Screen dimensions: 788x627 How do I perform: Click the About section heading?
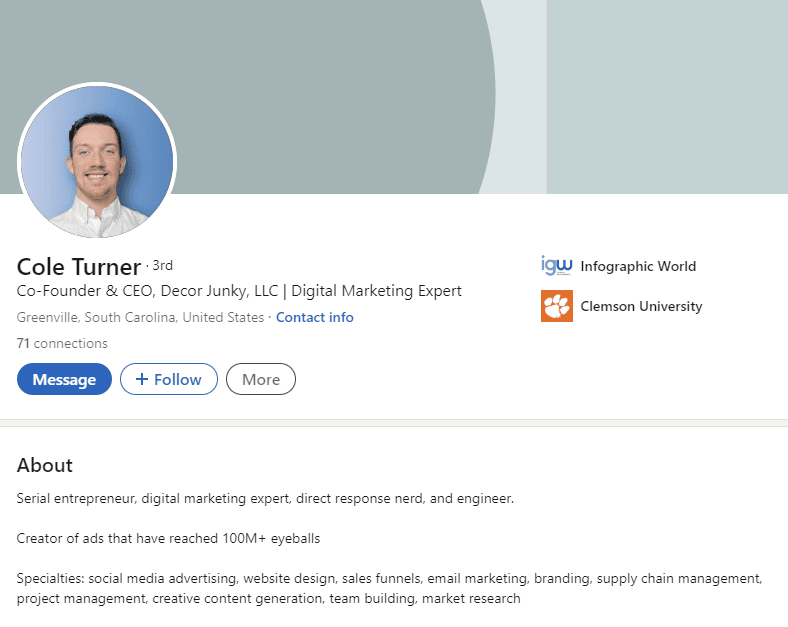pyautogui.click(x=45, y=465)
